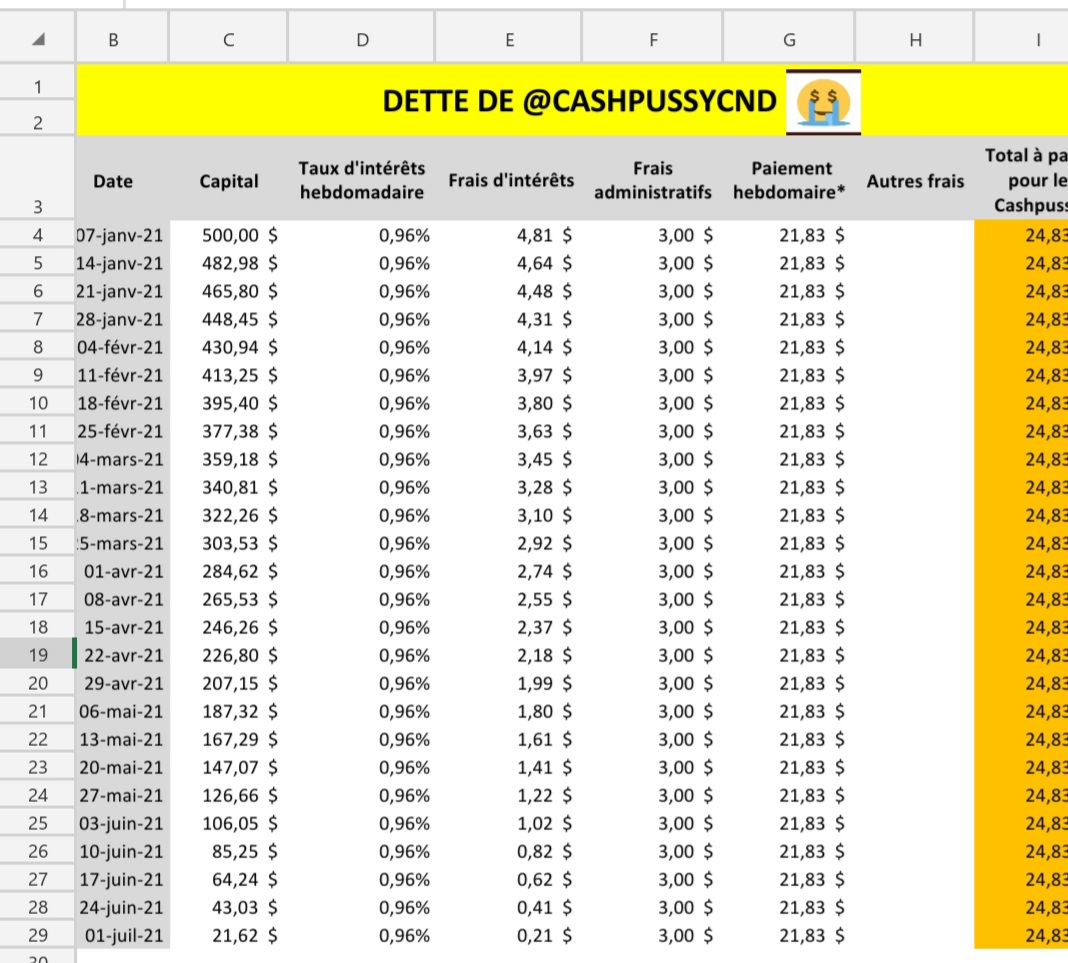Image resolution: width=1068 pixels, height=963 pixels.
Task: Select the 27-mai-21 date cell
Action: [x=123, y=795]
